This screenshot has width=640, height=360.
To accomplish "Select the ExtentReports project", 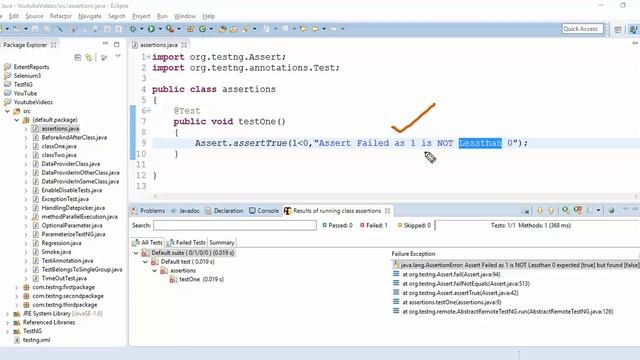I will tap(27, 67).
